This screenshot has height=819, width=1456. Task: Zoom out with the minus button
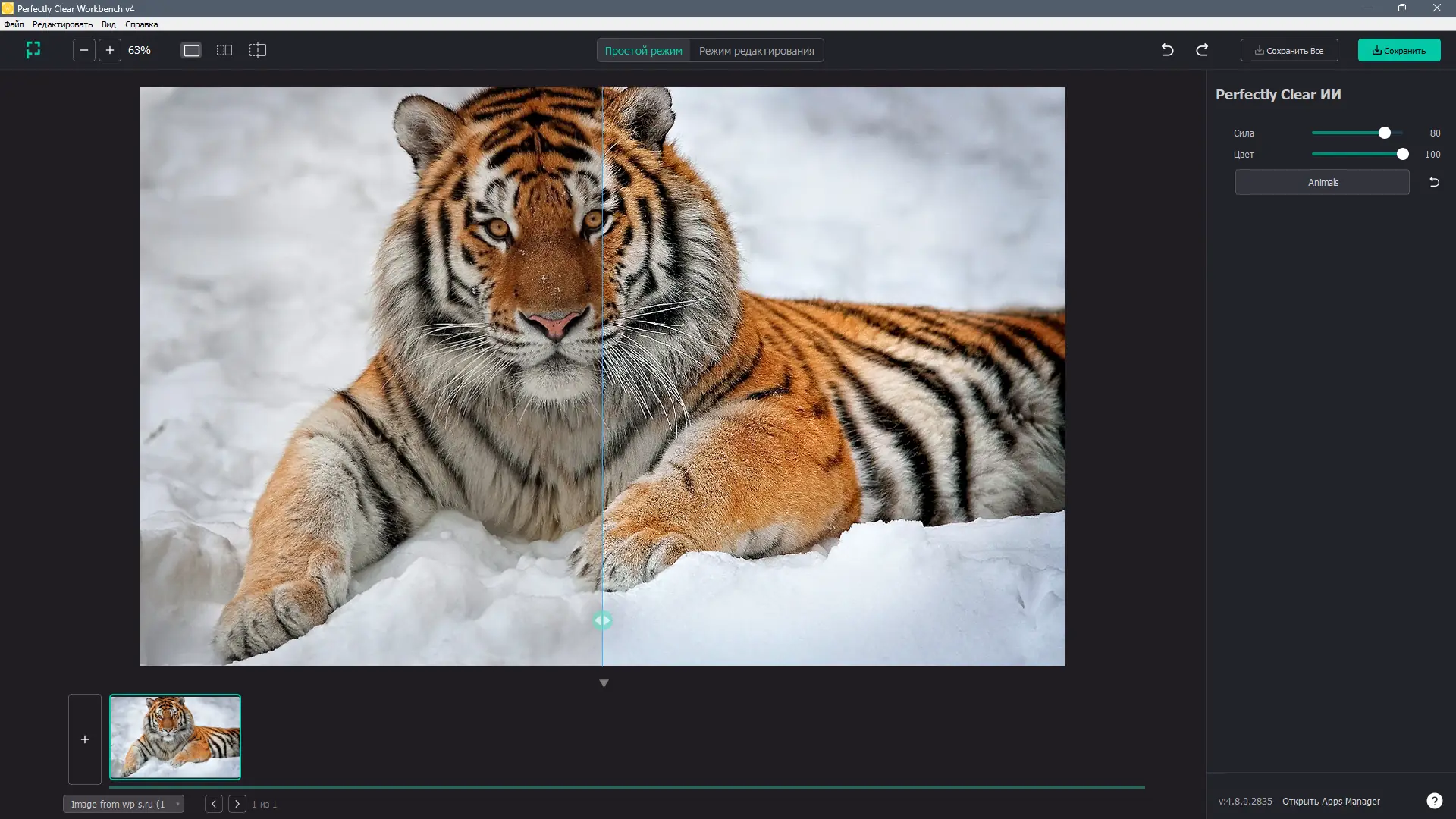click(84, 50)
